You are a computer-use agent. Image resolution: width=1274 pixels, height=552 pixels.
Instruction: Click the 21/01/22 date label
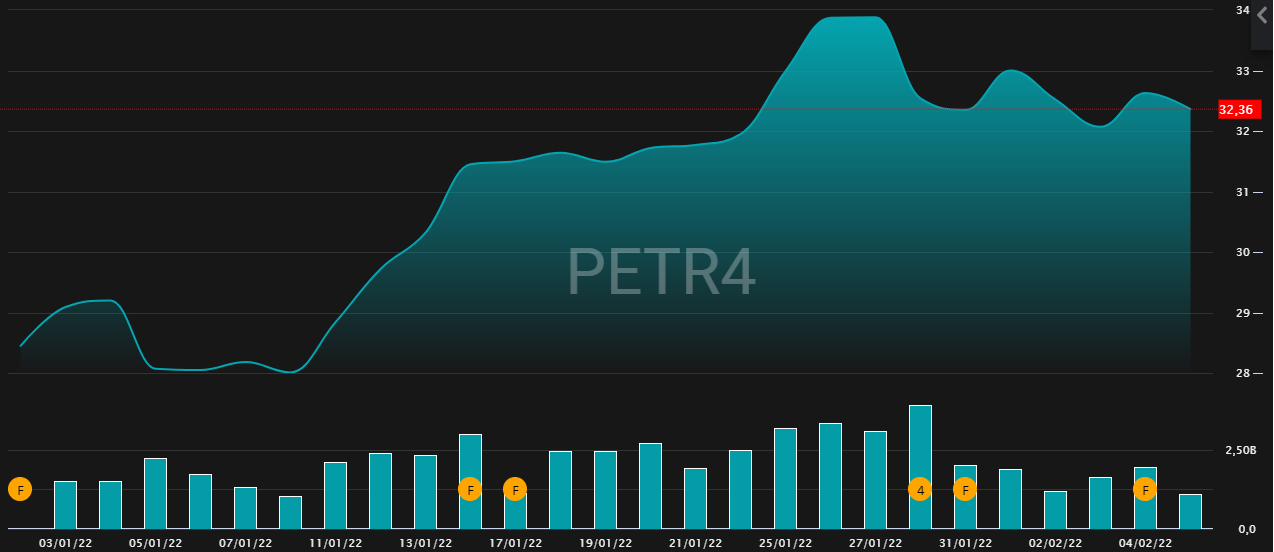click(x=695, y=543)
